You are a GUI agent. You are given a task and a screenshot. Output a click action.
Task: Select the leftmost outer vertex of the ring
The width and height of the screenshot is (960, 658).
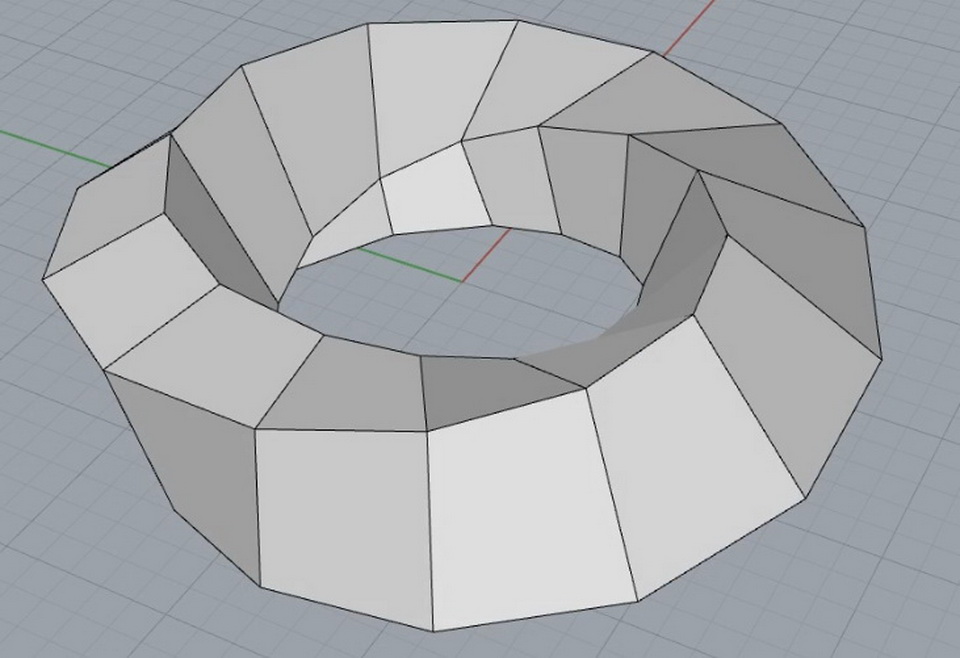tap(43, 278)
